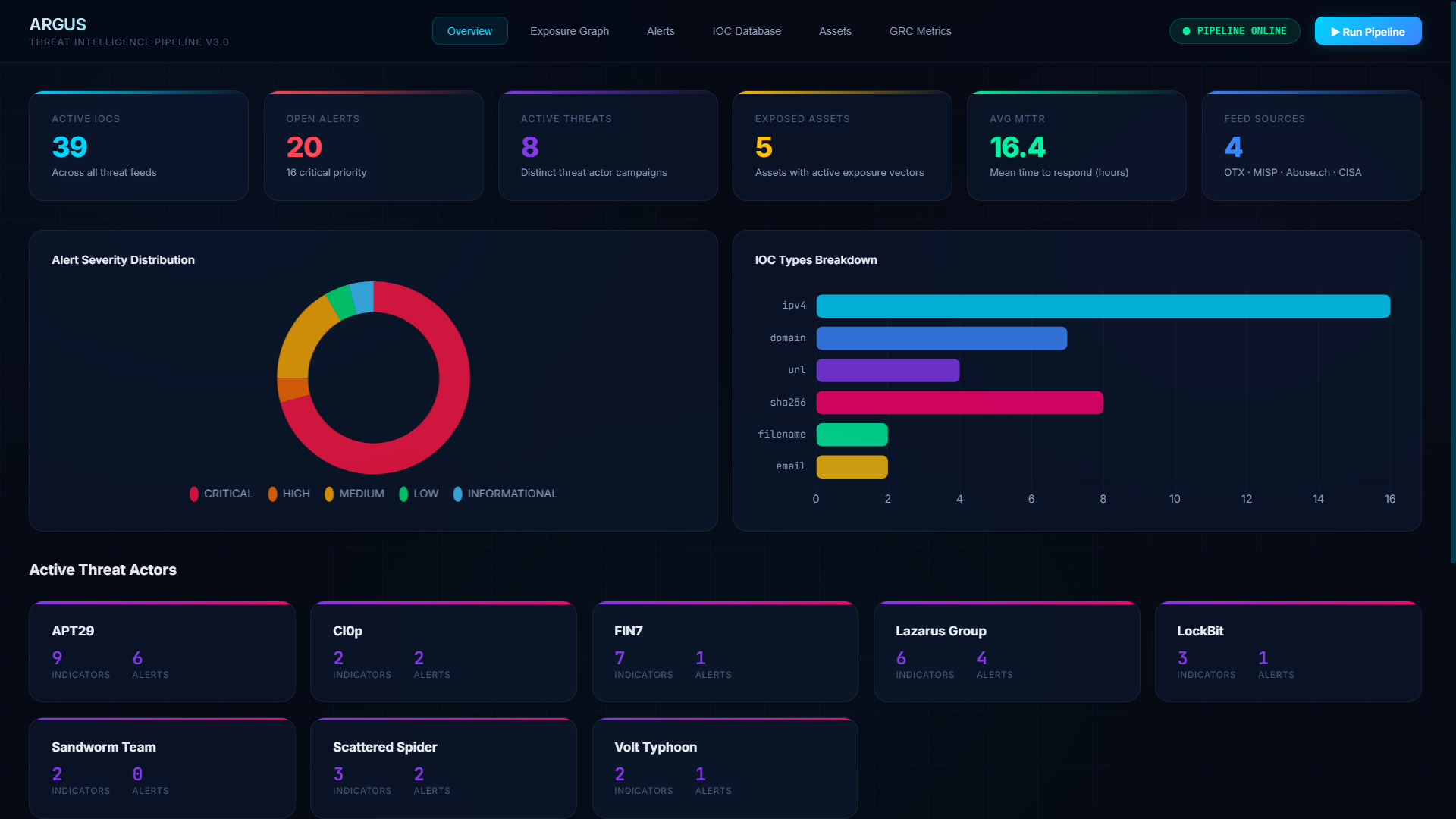Image resolution: width=1456 pixels, height=819 pixels.
Task: Click the "IOC Types Breakdown" title
Action: tap(816, 260)
